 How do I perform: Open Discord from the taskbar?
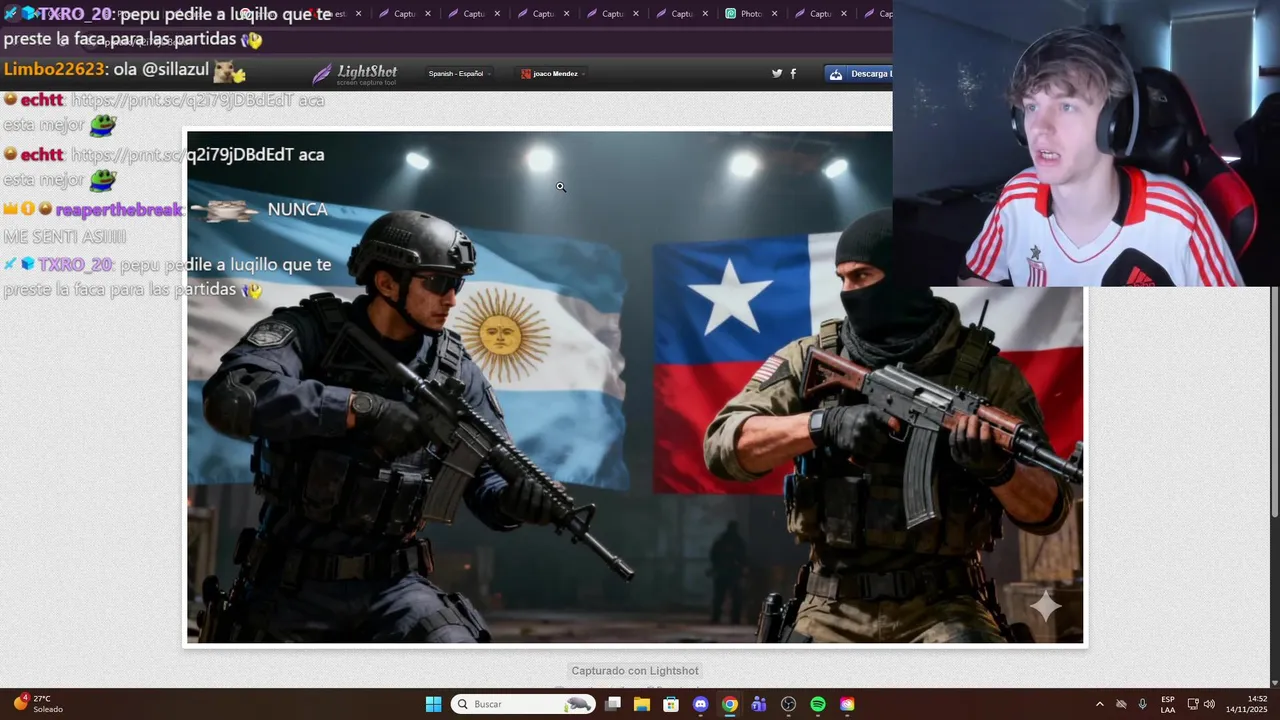(701, 704)
